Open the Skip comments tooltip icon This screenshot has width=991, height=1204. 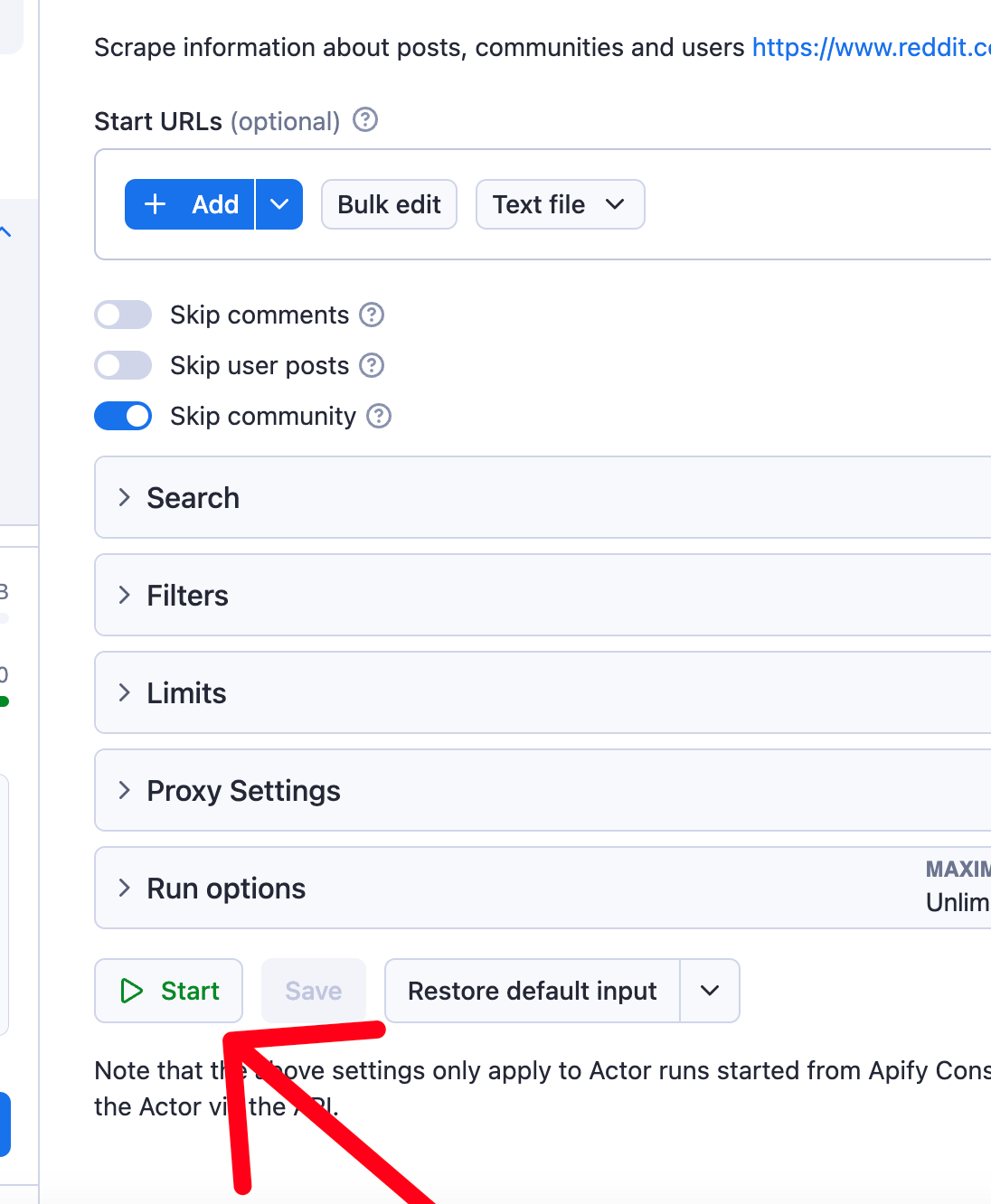click(372, 315)
